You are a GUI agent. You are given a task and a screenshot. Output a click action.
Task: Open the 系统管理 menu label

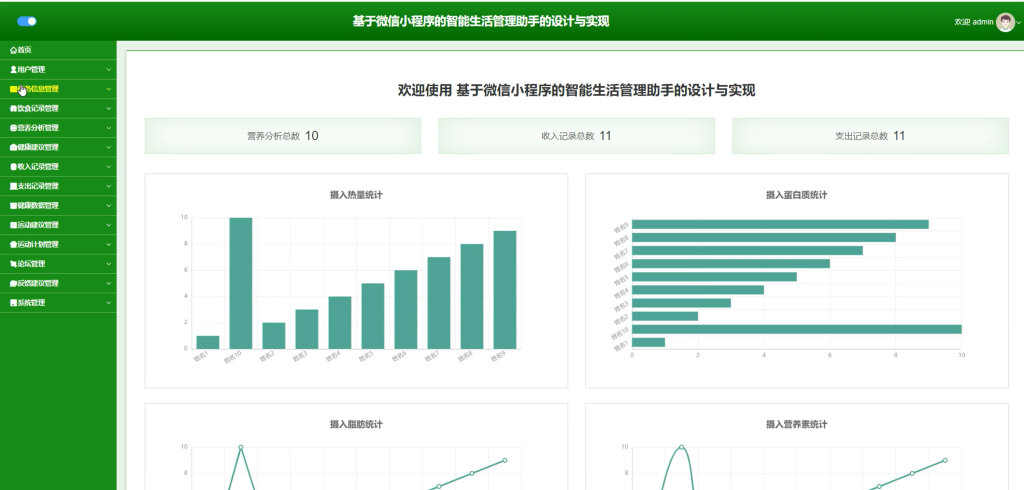point(31,303)
